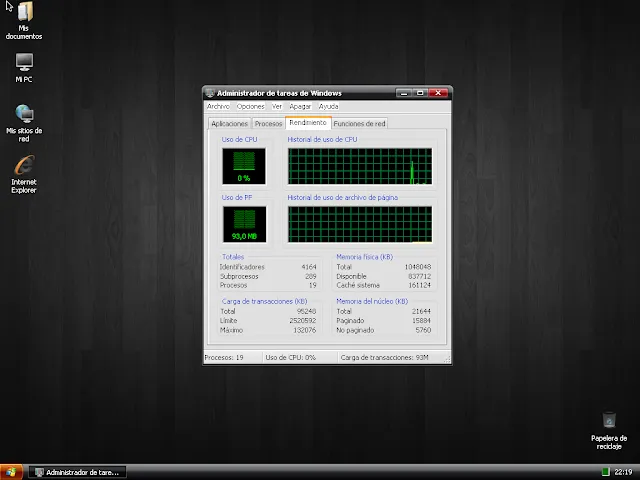Click the No paginado value 5760
This screenshot has height=480, width=640.
tap(423, 330)
